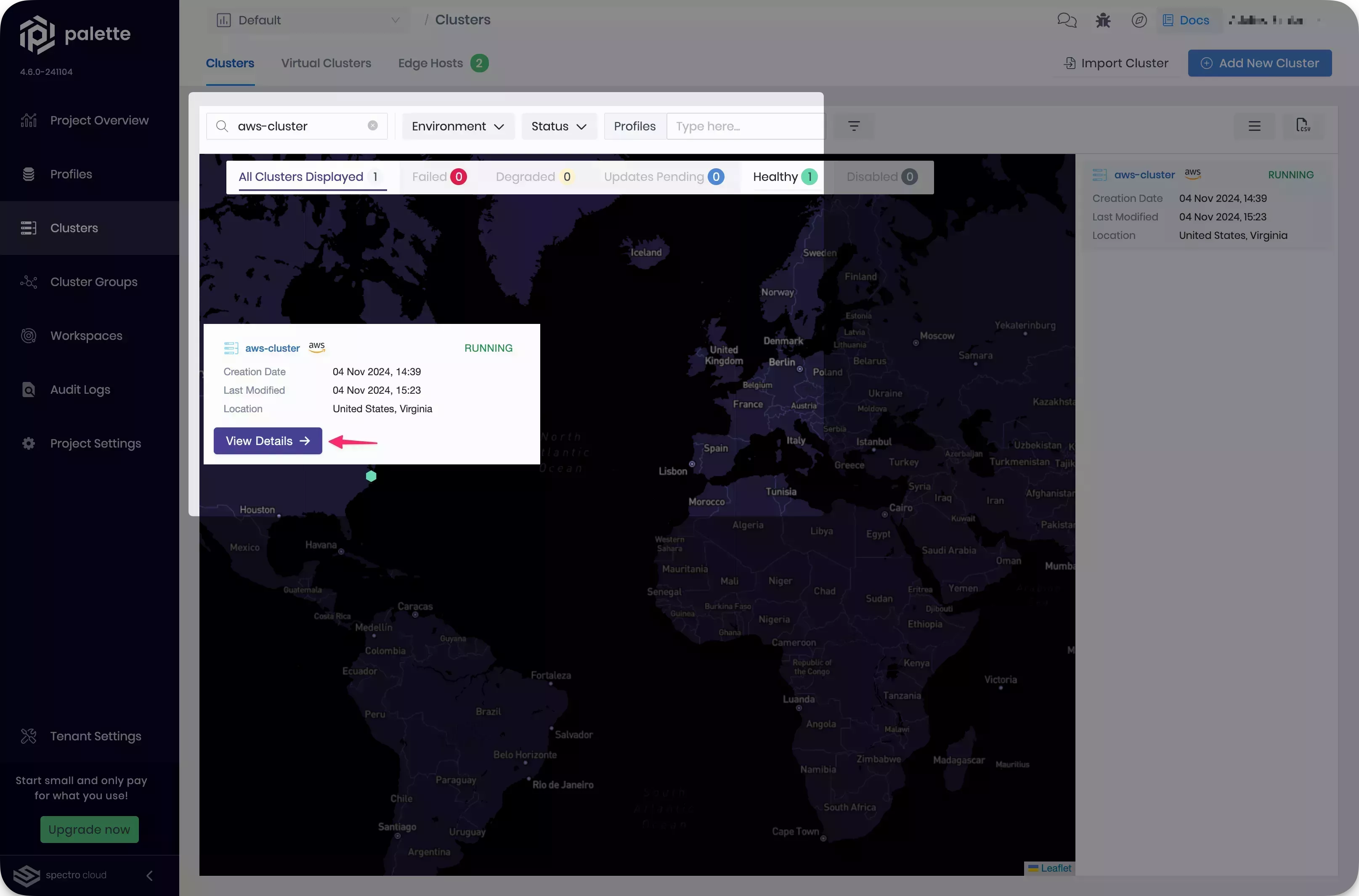The height and width of the screenshot is (896, 1359).
Task: Filter by Disabled clusters
Action: pyautogui.click(x=882, y=177)
